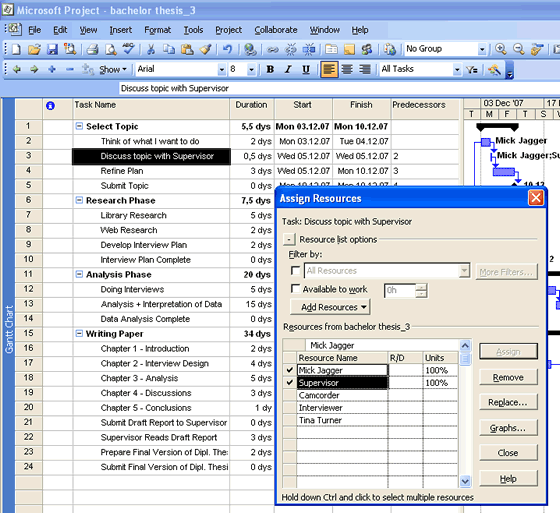Screen dimensions: 560x513
Task: Click the Zoom Out magnifier icon
Action: (x=519, y=49)
